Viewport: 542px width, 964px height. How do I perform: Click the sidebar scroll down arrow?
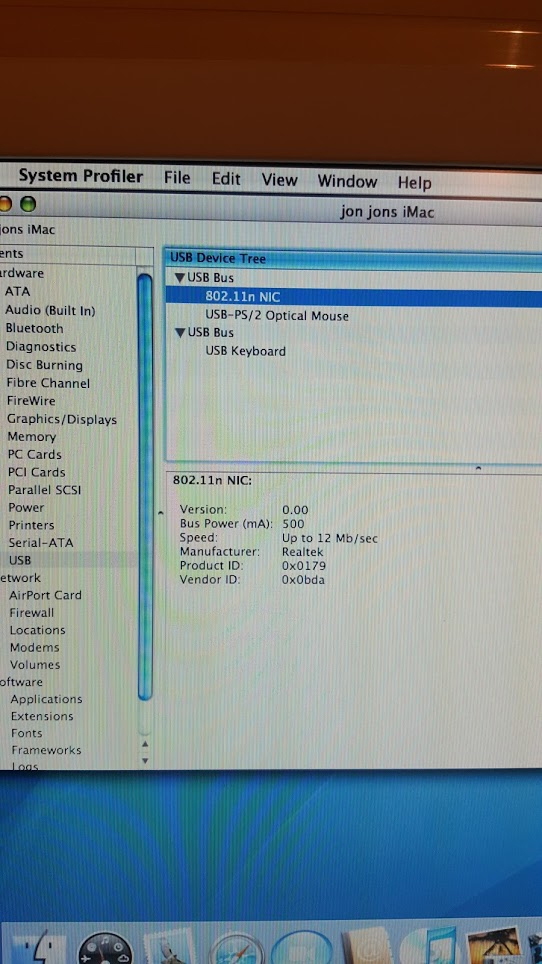click(145, 761)
